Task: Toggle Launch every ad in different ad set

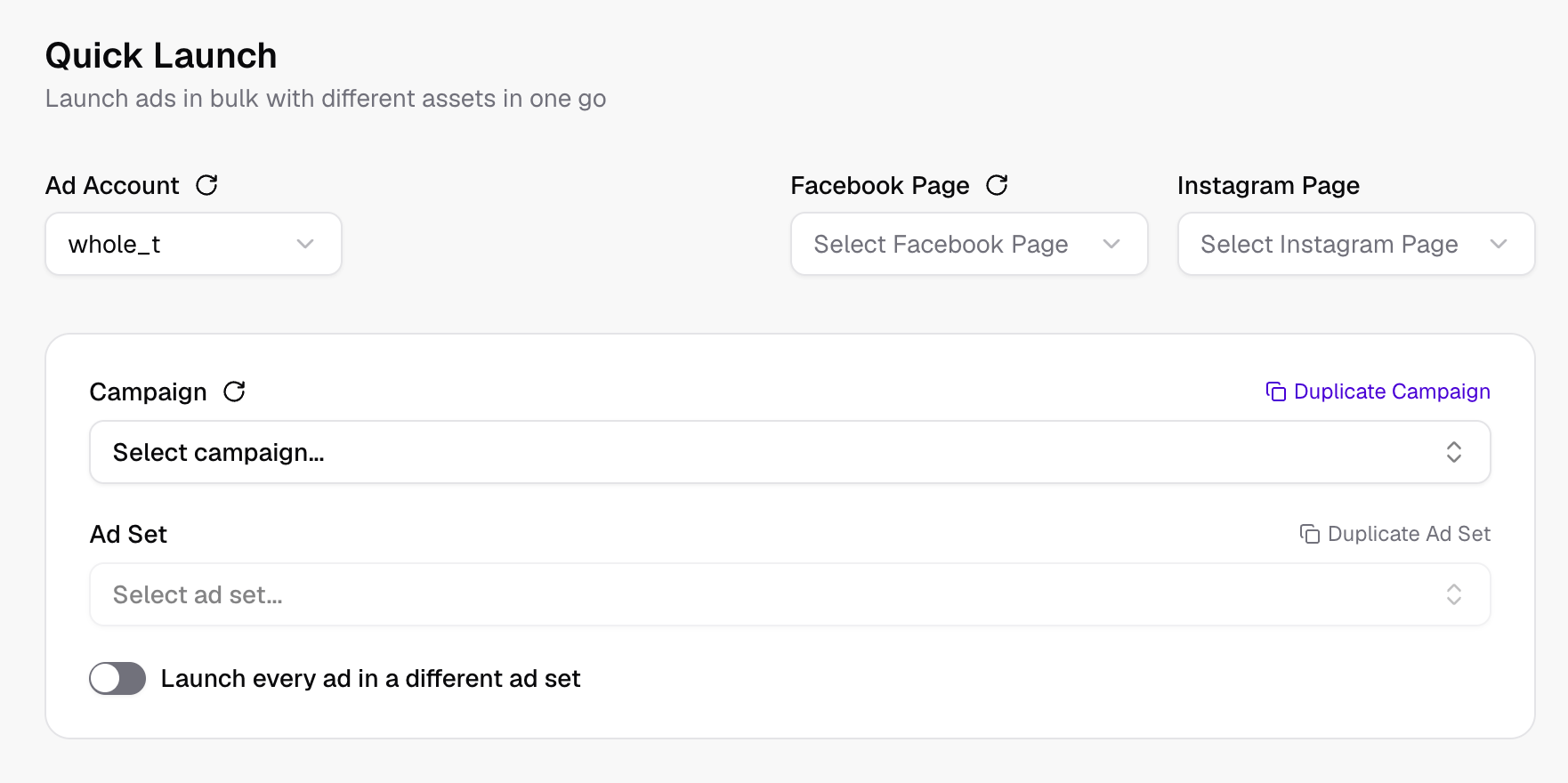Action: [117, 679]
